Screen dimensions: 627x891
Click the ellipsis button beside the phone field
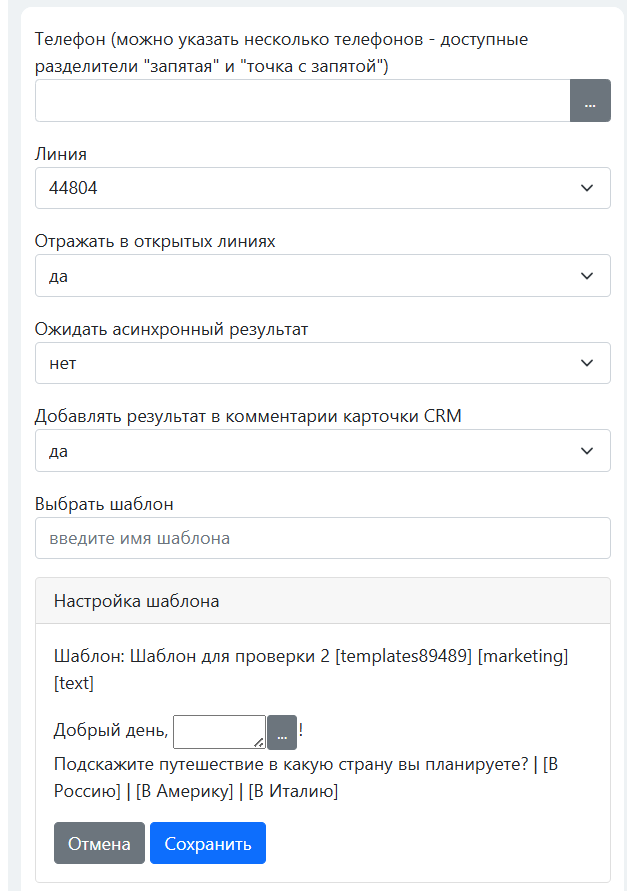pos(589,101)
